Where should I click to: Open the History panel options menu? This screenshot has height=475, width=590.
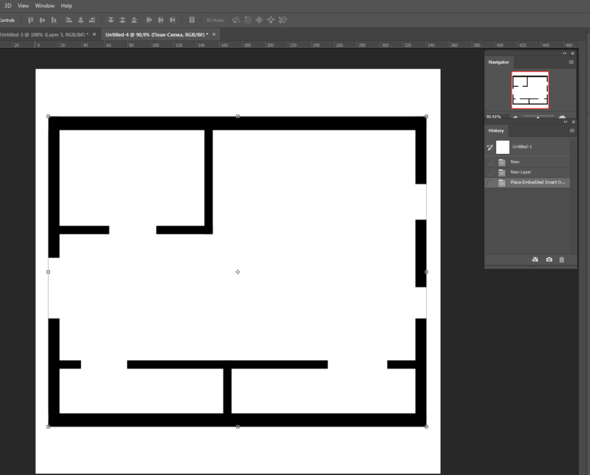pyautogui.click(x=572, y=131)
